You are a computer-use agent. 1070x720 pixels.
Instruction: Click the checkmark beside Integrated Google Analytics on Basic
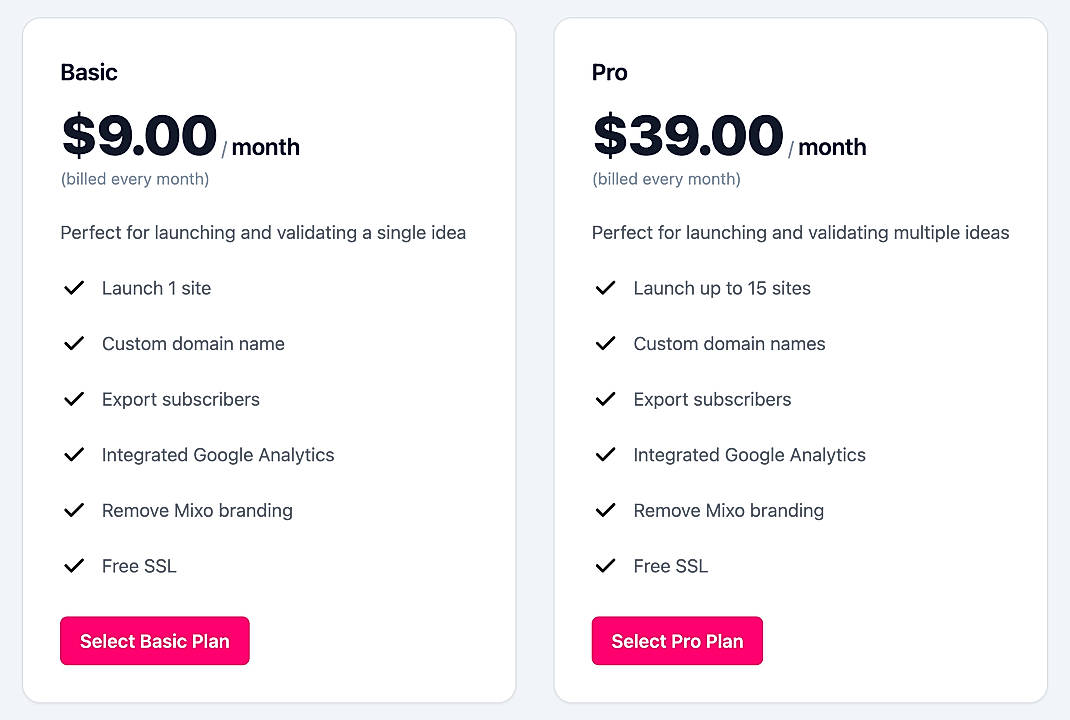tap(74, 454)
